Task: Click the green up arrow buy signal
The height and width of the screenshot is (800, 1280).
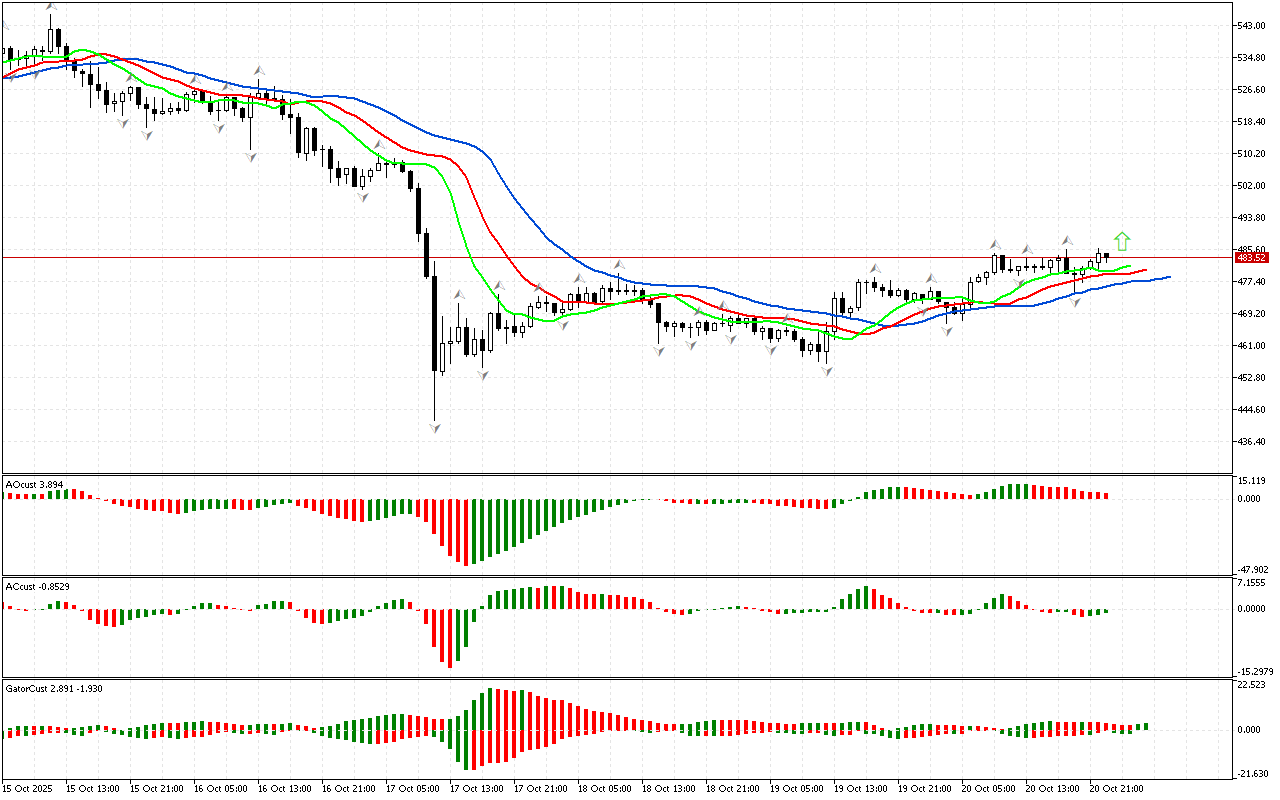Action: coord(1122,241)
